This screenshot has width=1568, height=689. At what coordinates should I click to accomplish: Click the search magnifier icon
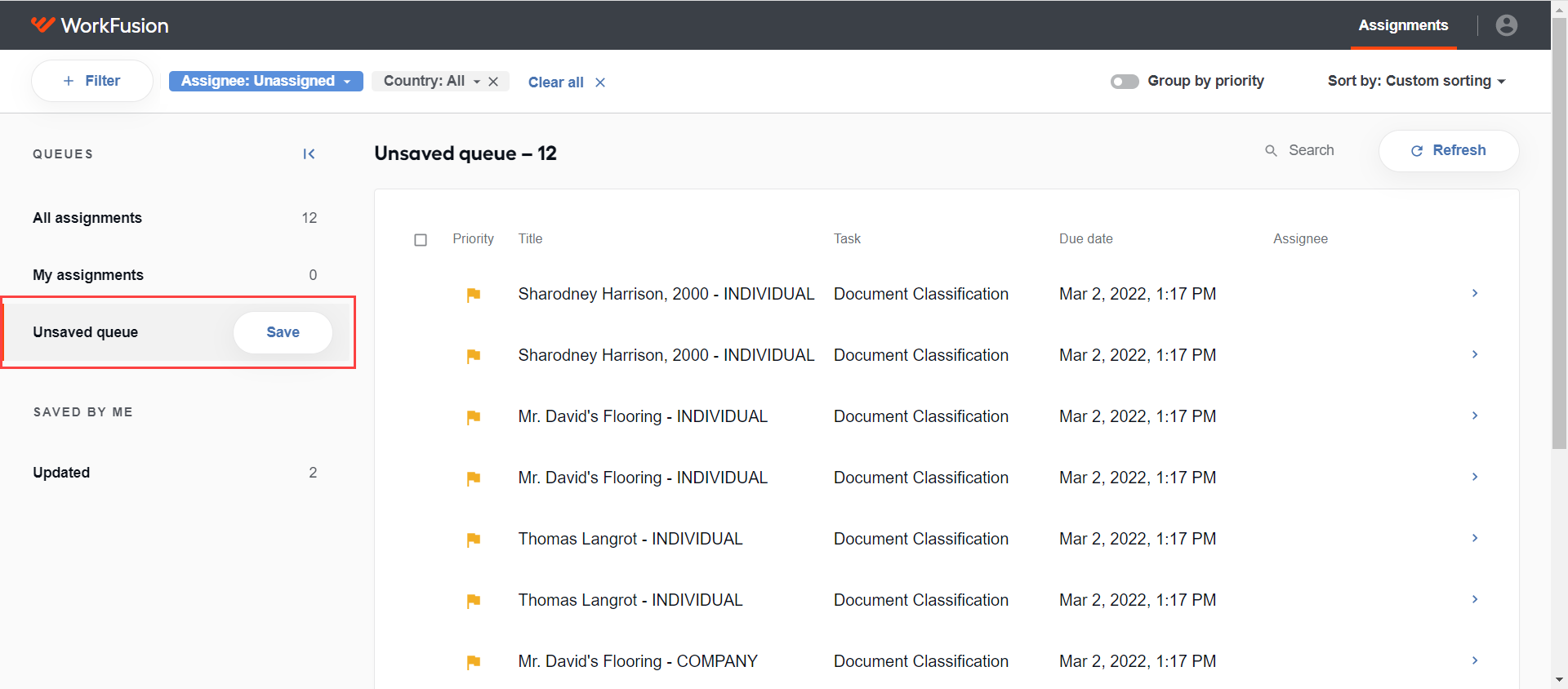point(1271,151)
